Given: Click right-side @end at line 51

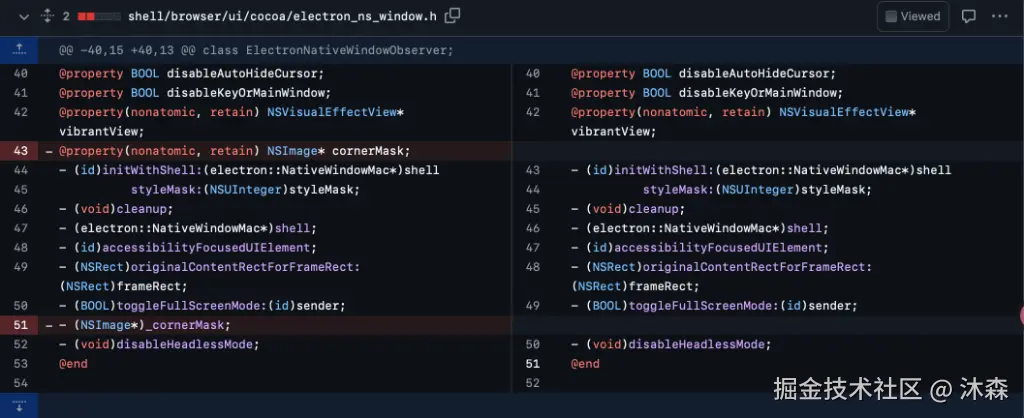Looking at the screenshot, I should [585, 364].
